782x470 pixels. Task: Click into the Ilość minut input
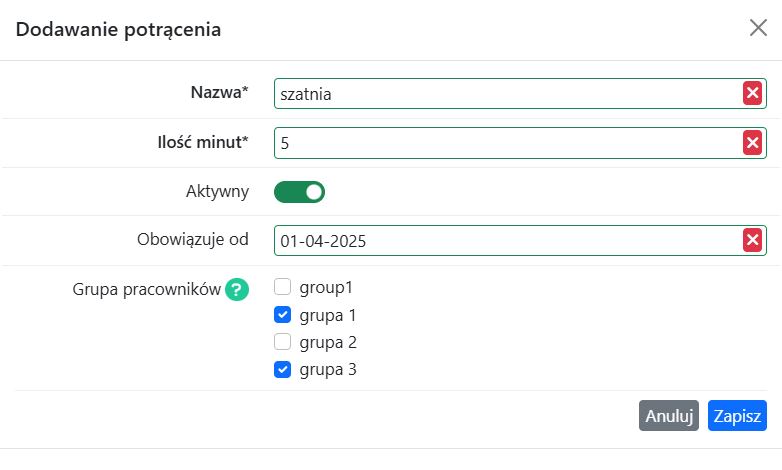point(505,143)
